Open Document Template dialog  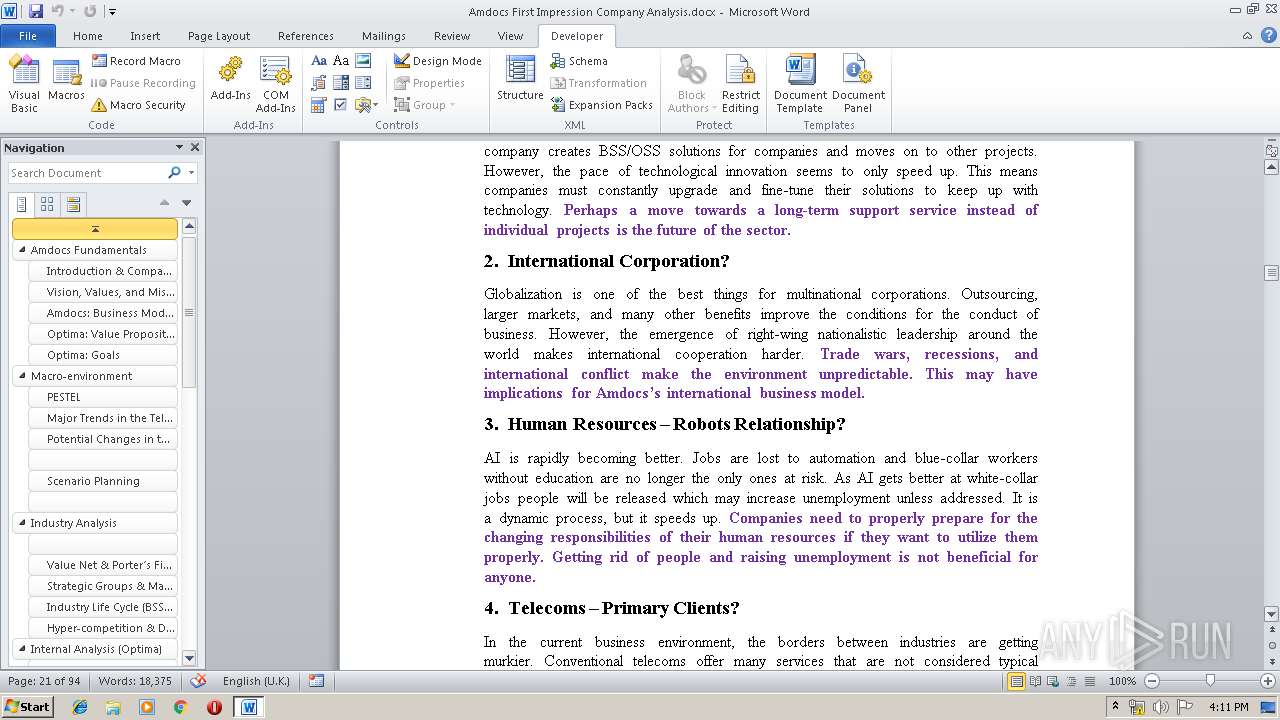[800, 84]
